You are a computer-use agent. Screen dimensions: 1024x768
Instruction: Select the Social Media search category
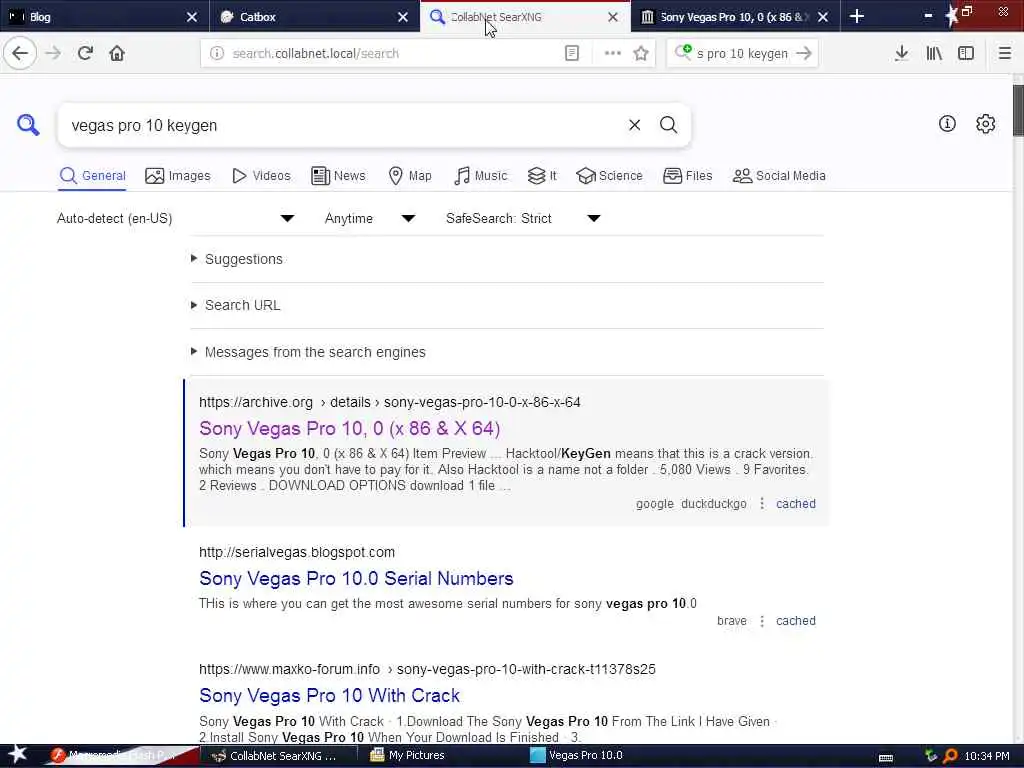point(779,176)
